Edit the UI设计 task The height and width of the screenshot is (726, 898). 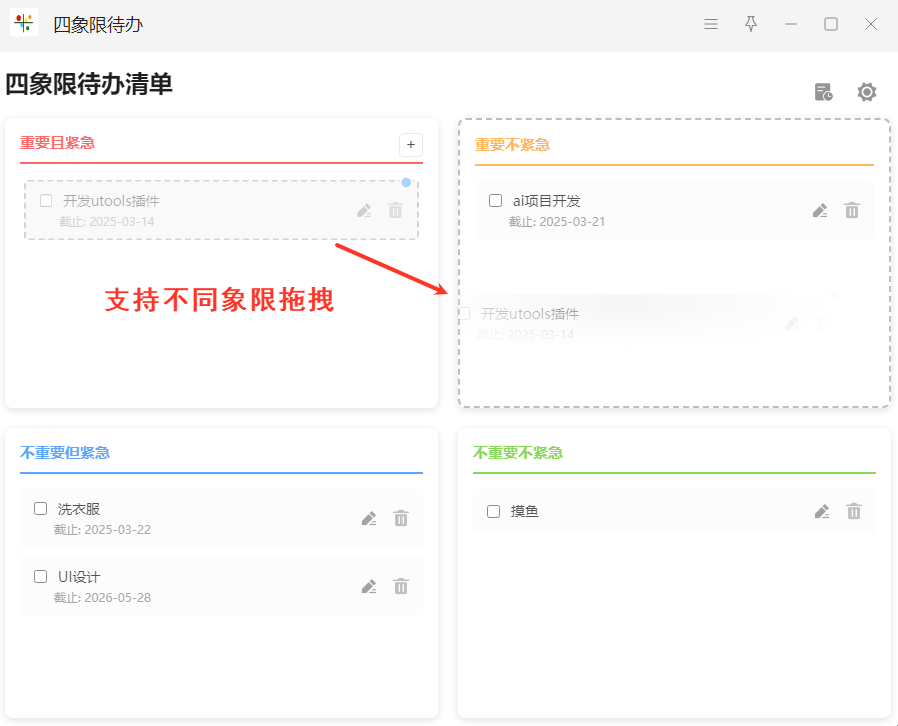pyautogui.click(x=369, y=586)
